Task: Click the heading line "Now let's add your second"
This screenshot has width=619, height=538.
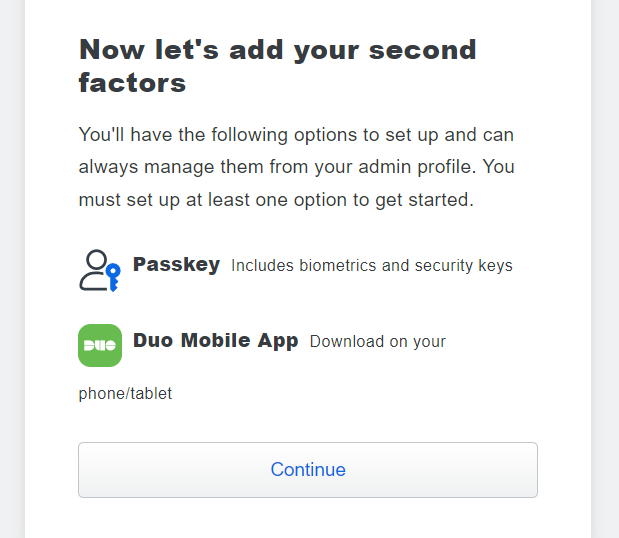Action: tap(277, 49)
